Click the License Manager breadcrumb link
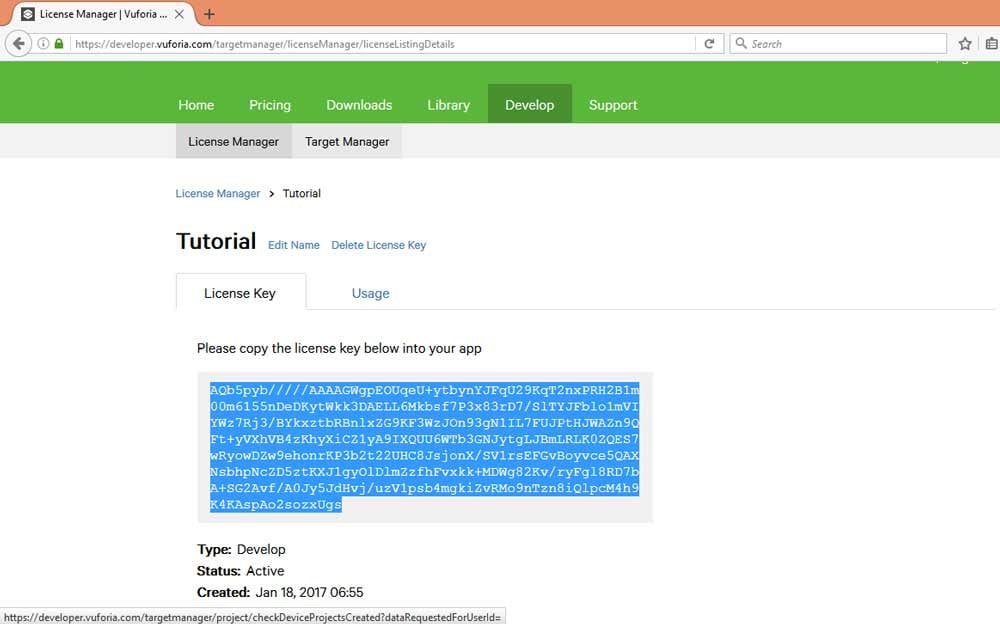The image size is (1000, 624). point(218,193)
